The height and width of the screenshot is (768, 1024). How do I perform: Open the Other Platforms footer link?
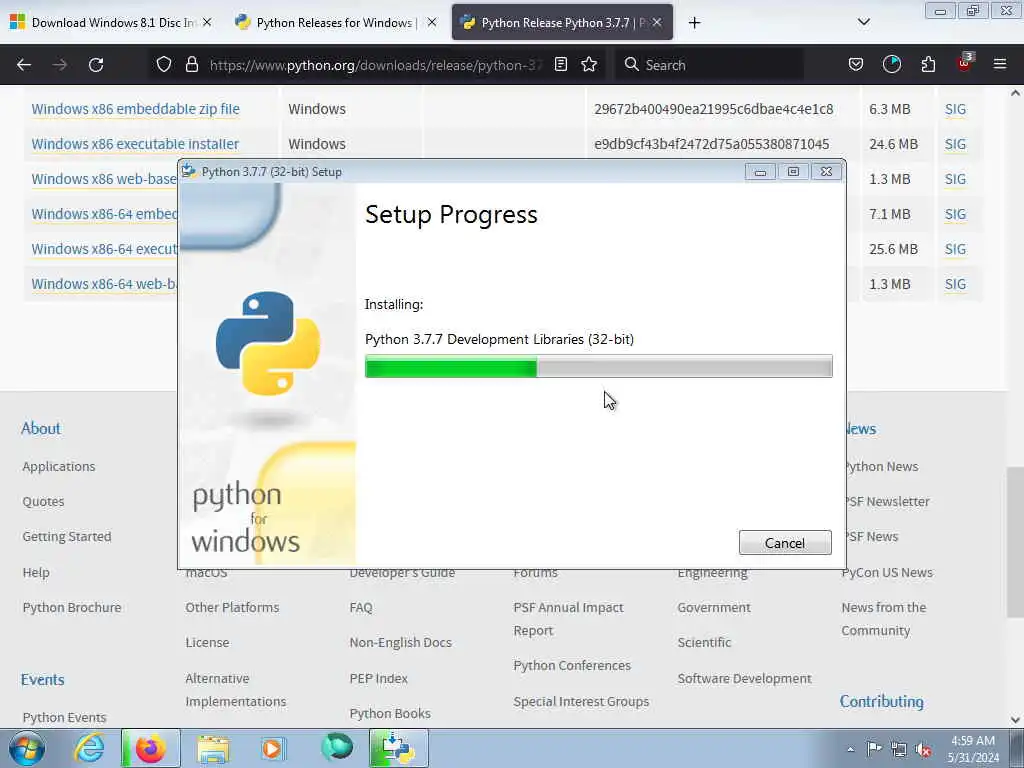tap(232, 607)
